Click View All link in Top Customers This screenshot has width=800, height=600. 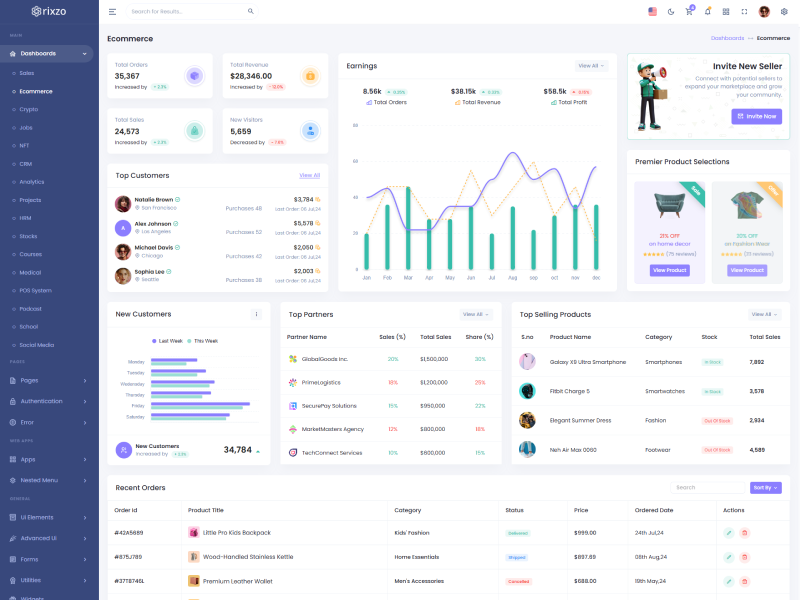point(310,175)
